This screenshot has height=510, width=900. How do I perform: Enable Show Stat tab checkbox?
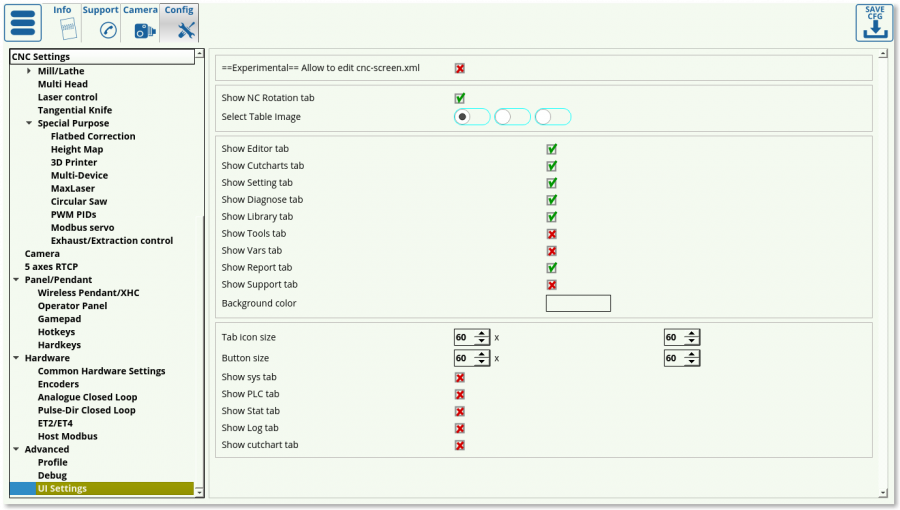pos(460,411)
